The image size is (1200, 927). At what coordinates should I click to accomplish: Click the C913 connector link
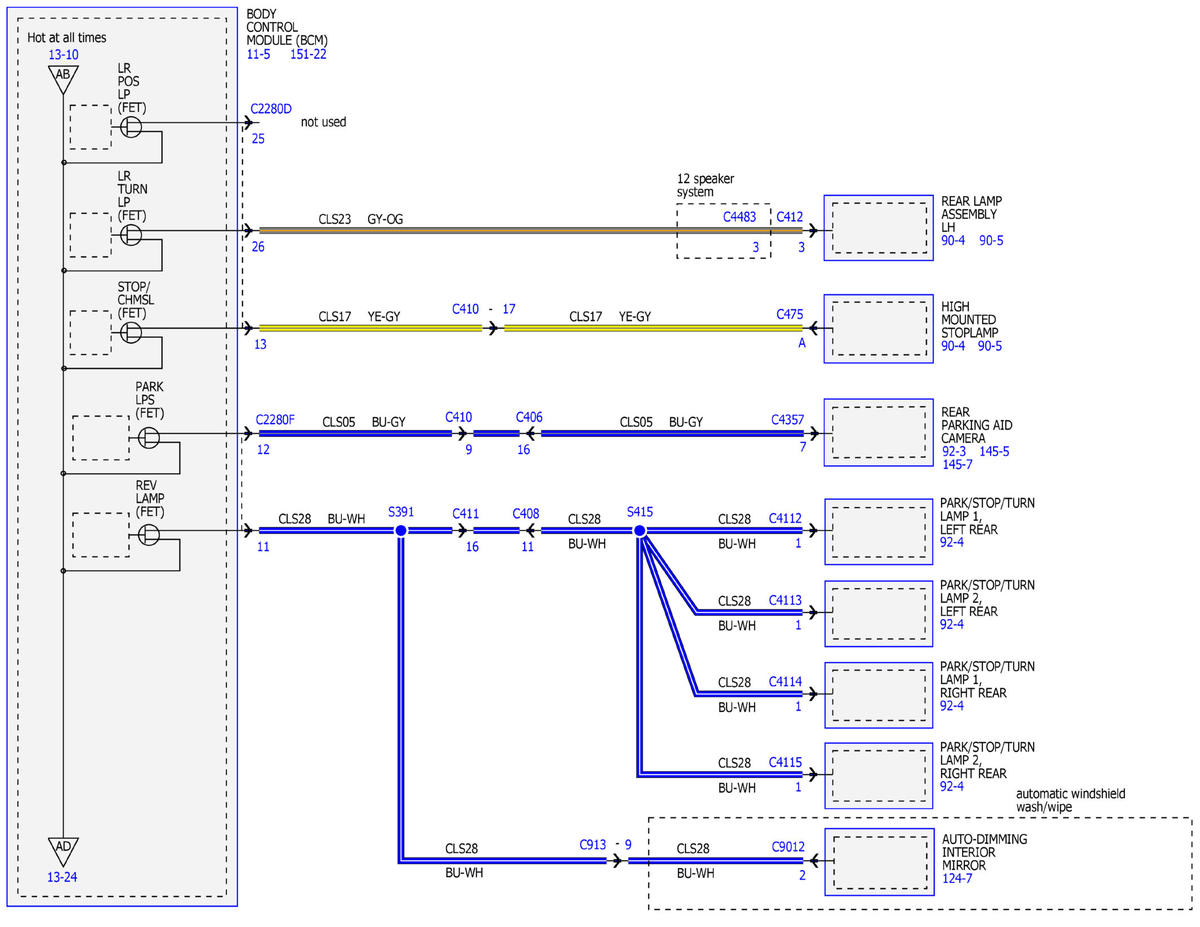click(x=593, y=844)
